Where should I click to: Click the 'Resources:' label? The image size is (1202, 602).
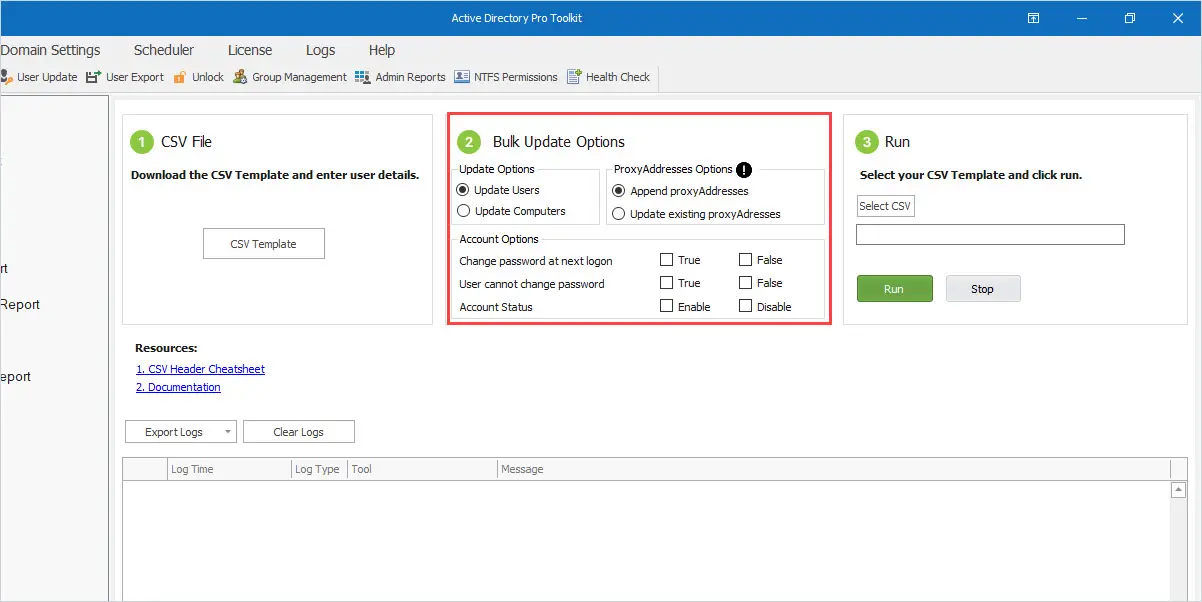(x=166, y=348)
